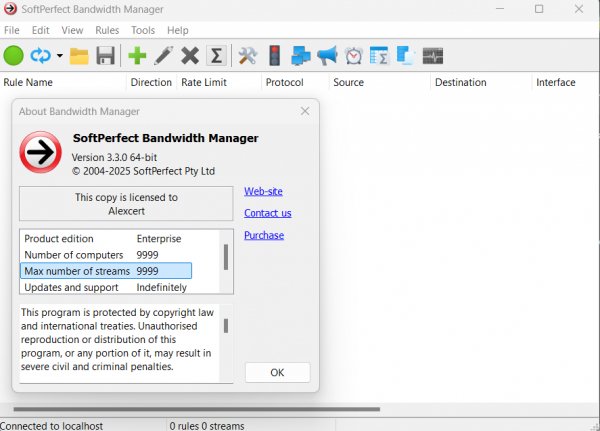Image resolution: width=600 pixels, height=431 pixels.
Task: Click the Connected to localhost status text
Action: [51, 426]
